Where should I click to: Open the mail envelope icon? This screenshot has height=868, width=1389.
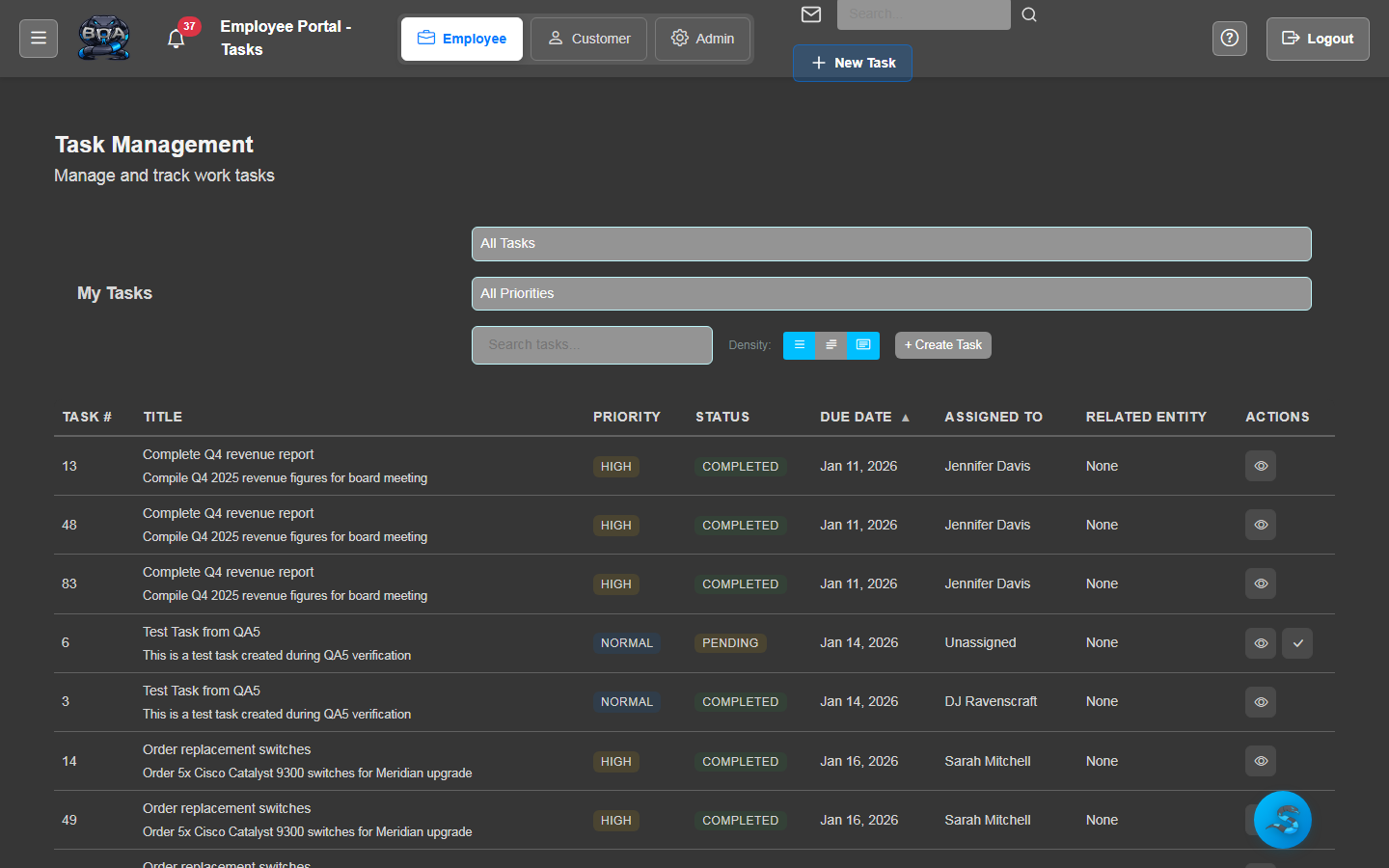(810, 14)
